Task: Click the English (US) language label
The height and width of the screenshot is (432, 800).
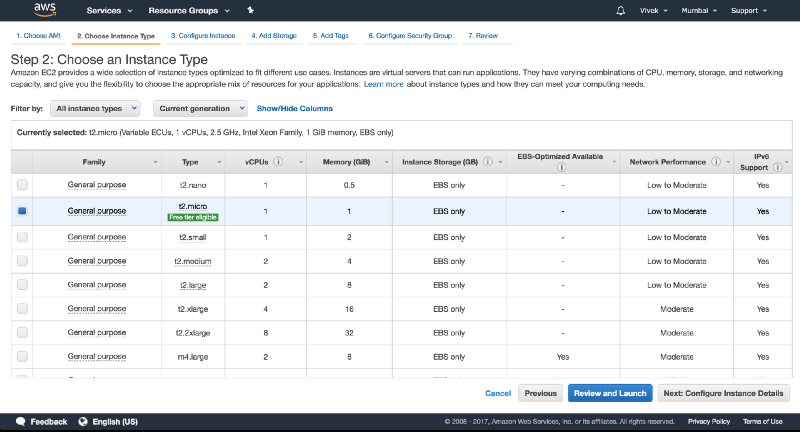Action: [115, 421]
